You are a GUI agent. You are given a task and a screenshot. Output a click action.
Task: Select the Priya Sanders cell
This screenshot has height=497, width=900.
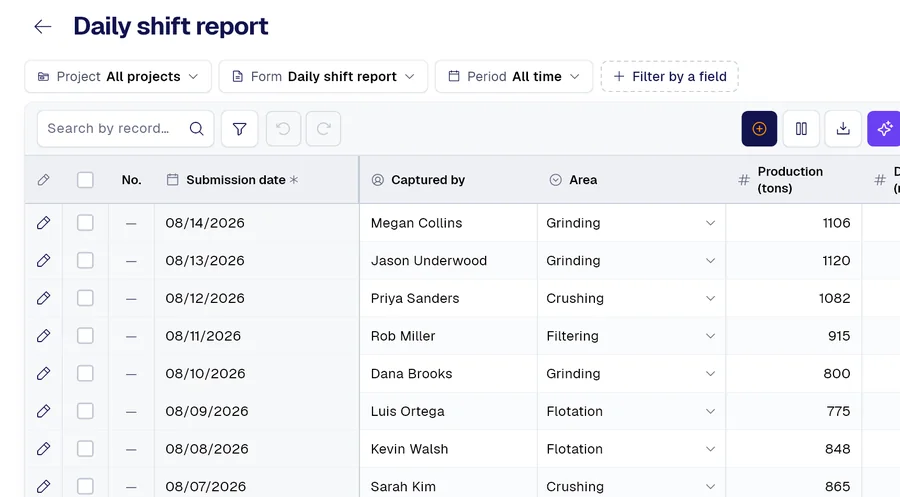449,298
